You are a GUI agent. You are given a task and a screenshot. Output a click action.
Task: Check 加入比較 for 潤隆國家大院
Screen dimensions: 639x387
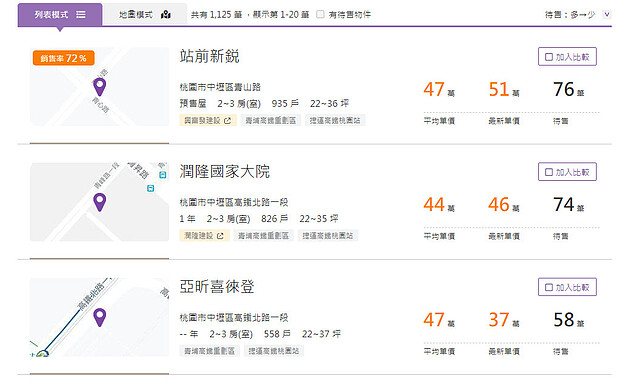click(x=567, y=172)
